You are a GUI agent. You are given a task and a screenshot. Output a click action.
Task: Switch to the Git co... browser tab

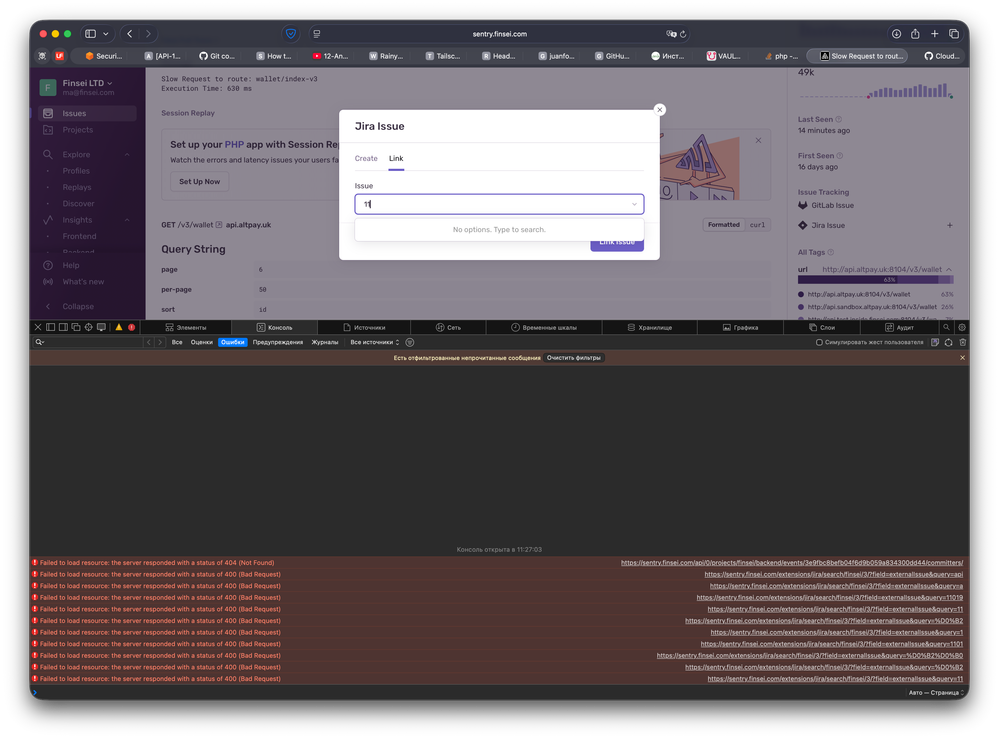coord(217,56)
